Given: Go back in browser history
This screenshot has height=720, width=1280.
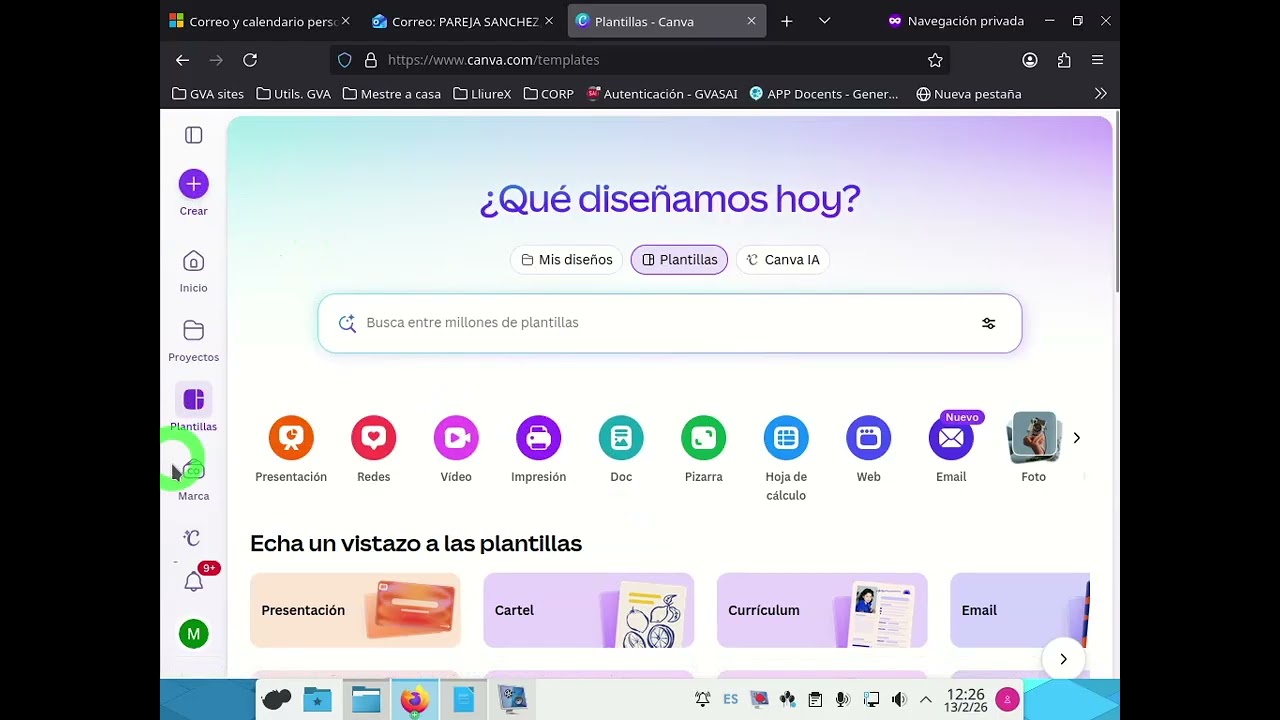Looking at the screenshot, I should click(182, 60).
